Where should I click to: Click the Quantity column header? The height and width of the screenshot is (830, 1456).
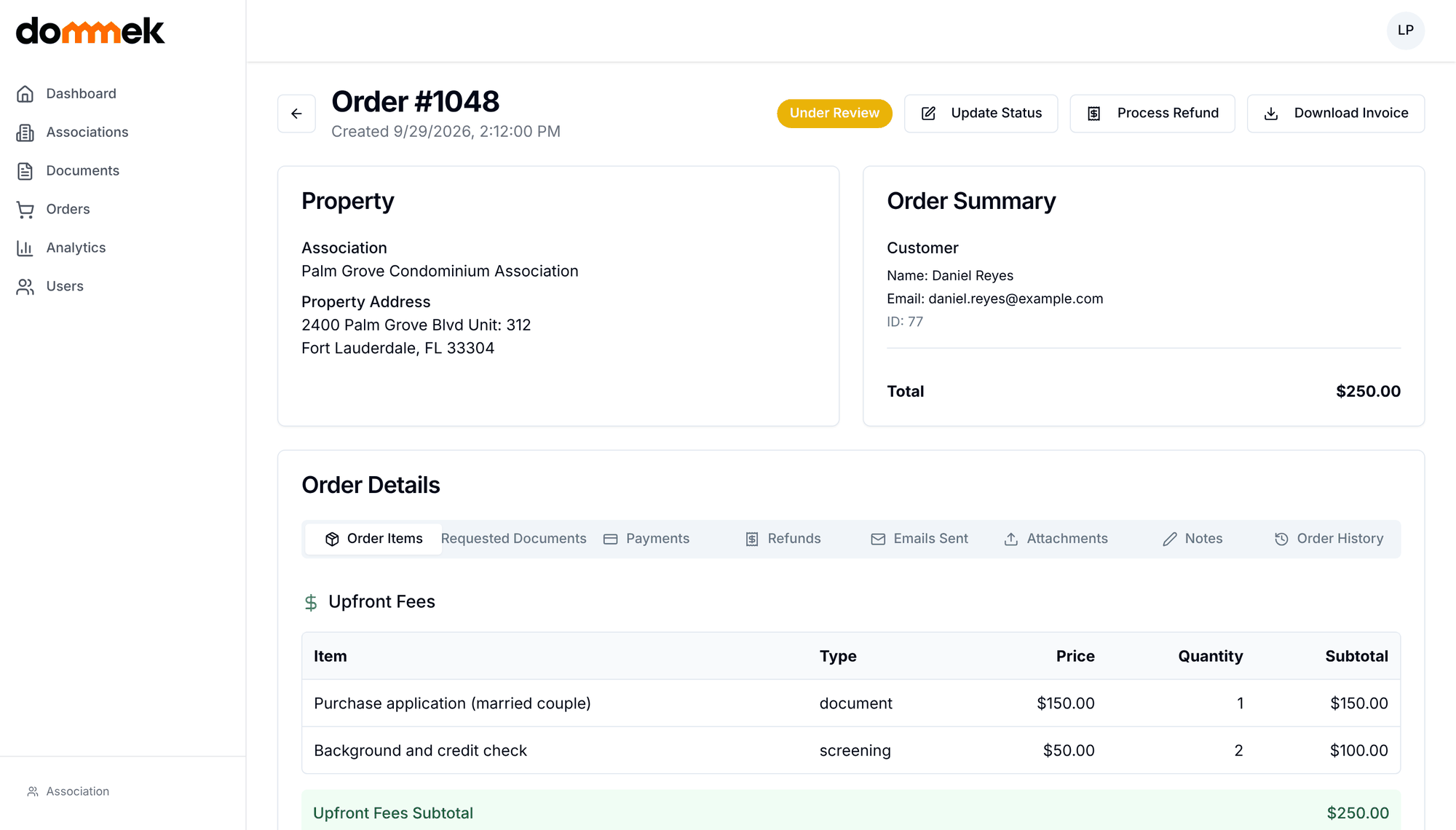(x=1210, y=657)
